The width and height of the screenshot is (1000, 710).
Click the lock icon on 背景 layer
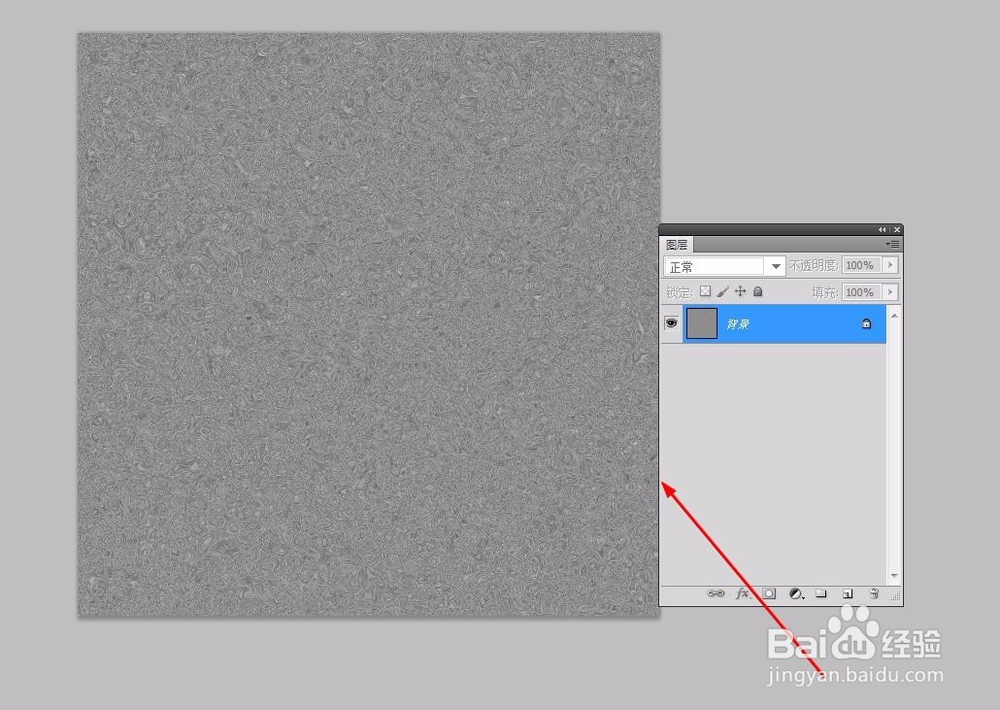866,323
